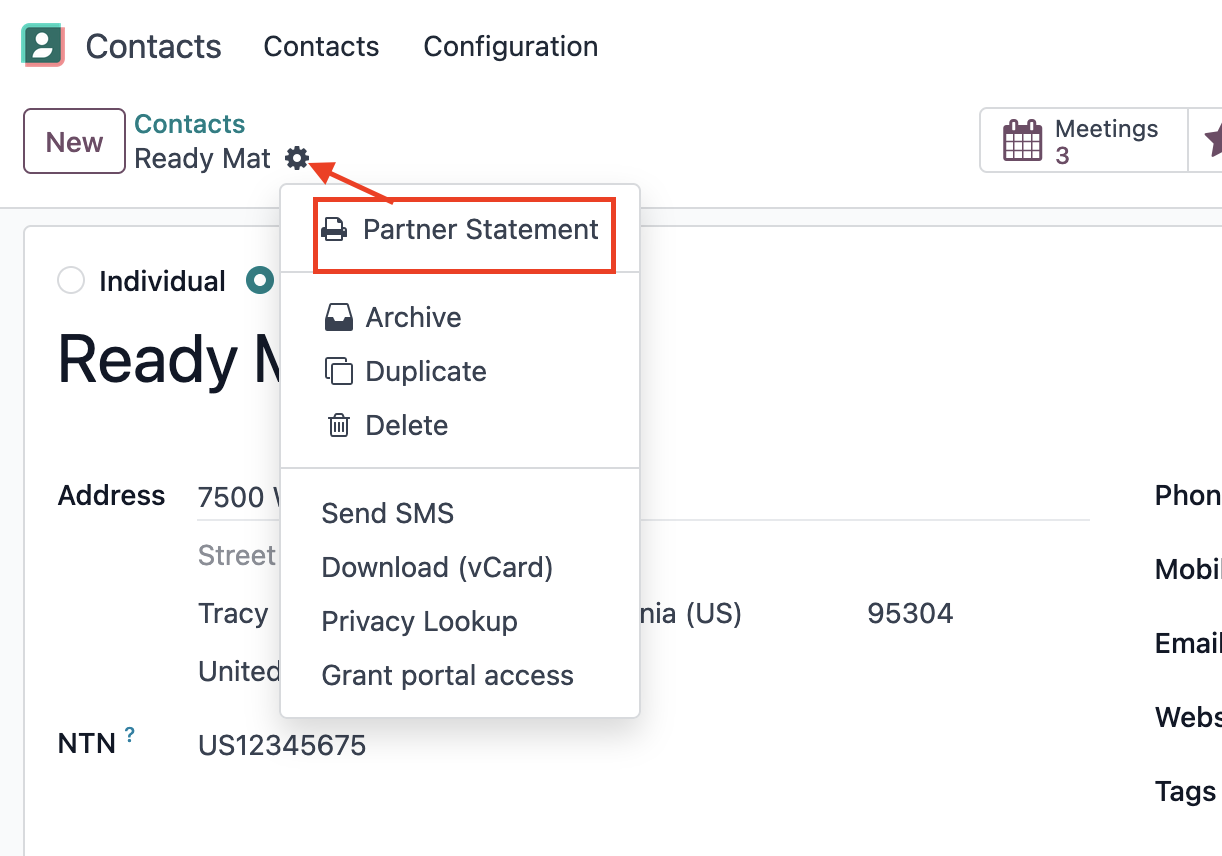This screenshot has height=856, width=1222.
Task: Select the Individual radio button
Action: coord(71,281)
